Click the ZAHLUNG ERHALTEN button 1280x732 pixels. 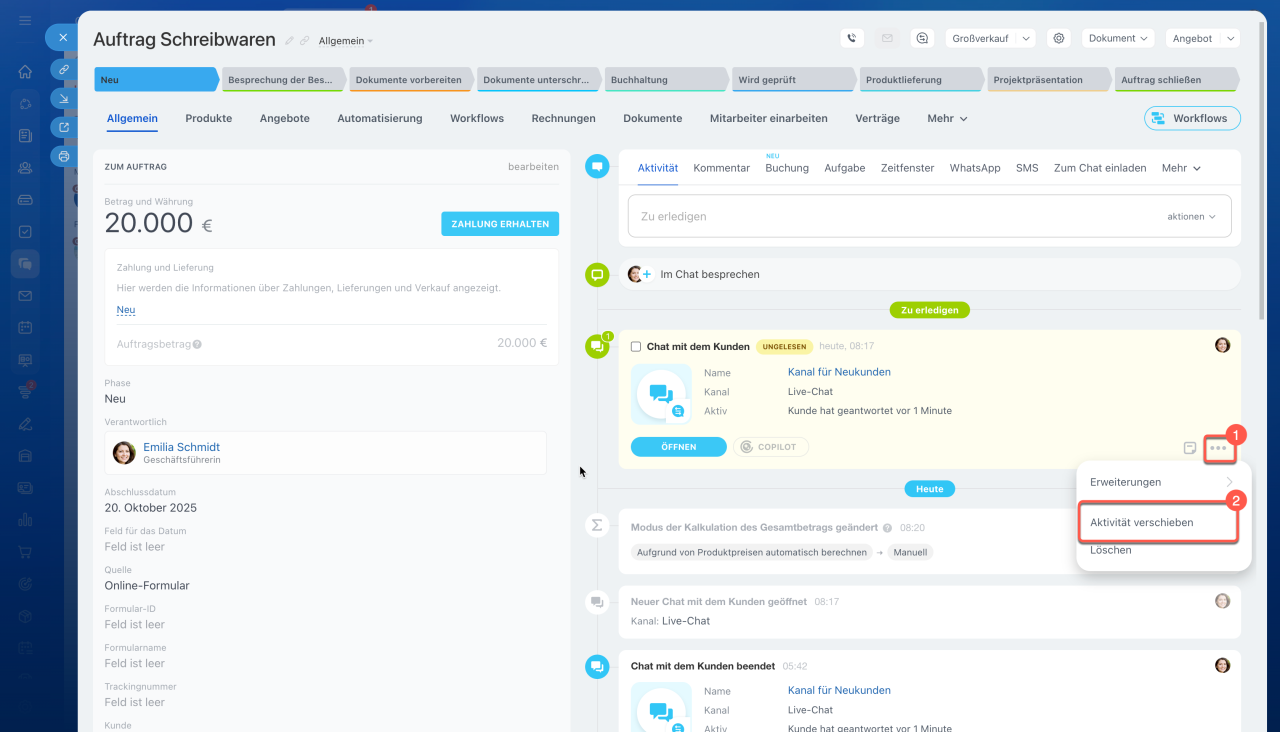499,224
